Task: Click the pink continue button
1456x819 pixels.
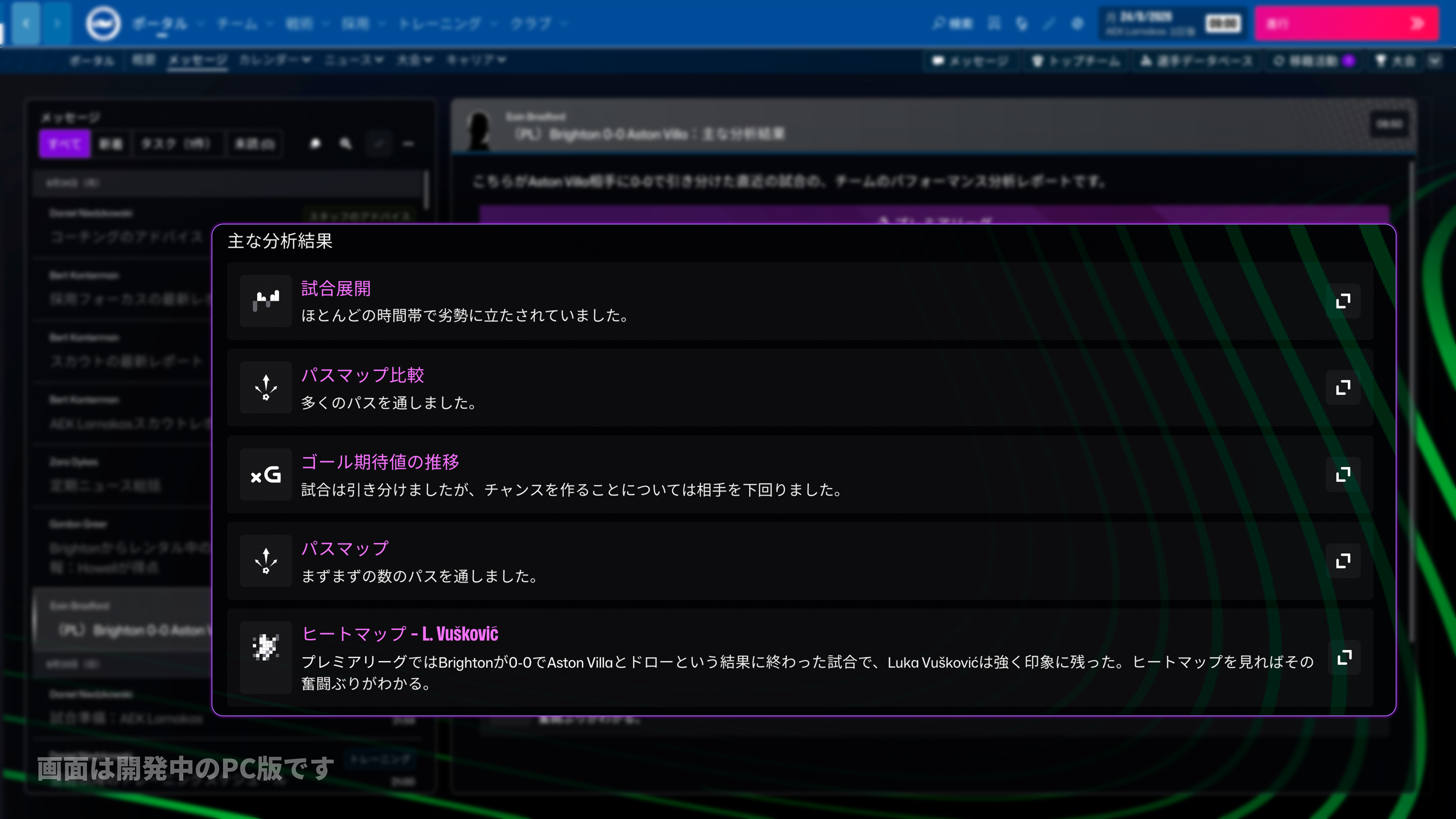Action: (x=1346, y=24)
